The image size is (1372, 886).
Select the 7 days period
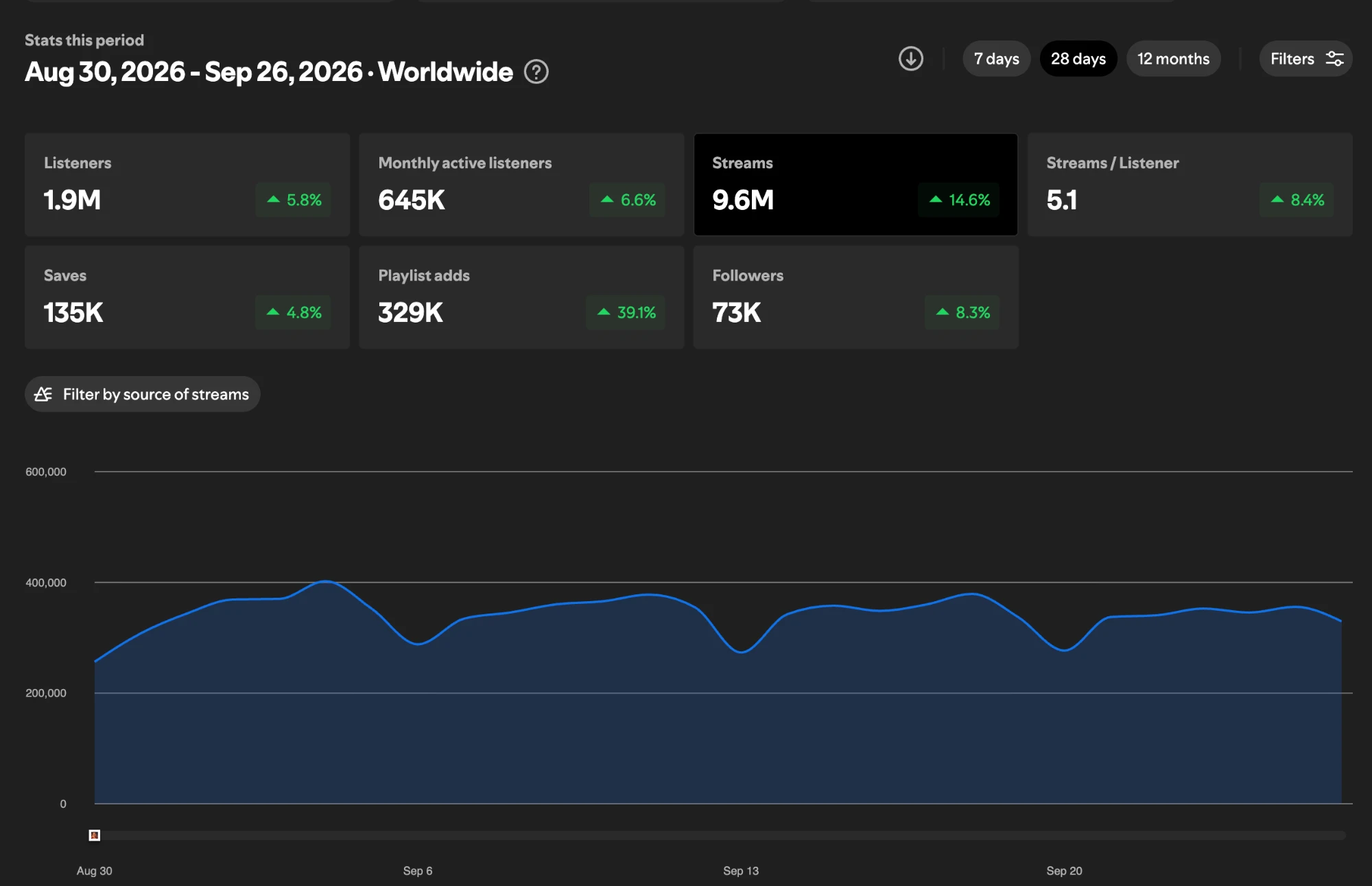(x=996, y=58)
